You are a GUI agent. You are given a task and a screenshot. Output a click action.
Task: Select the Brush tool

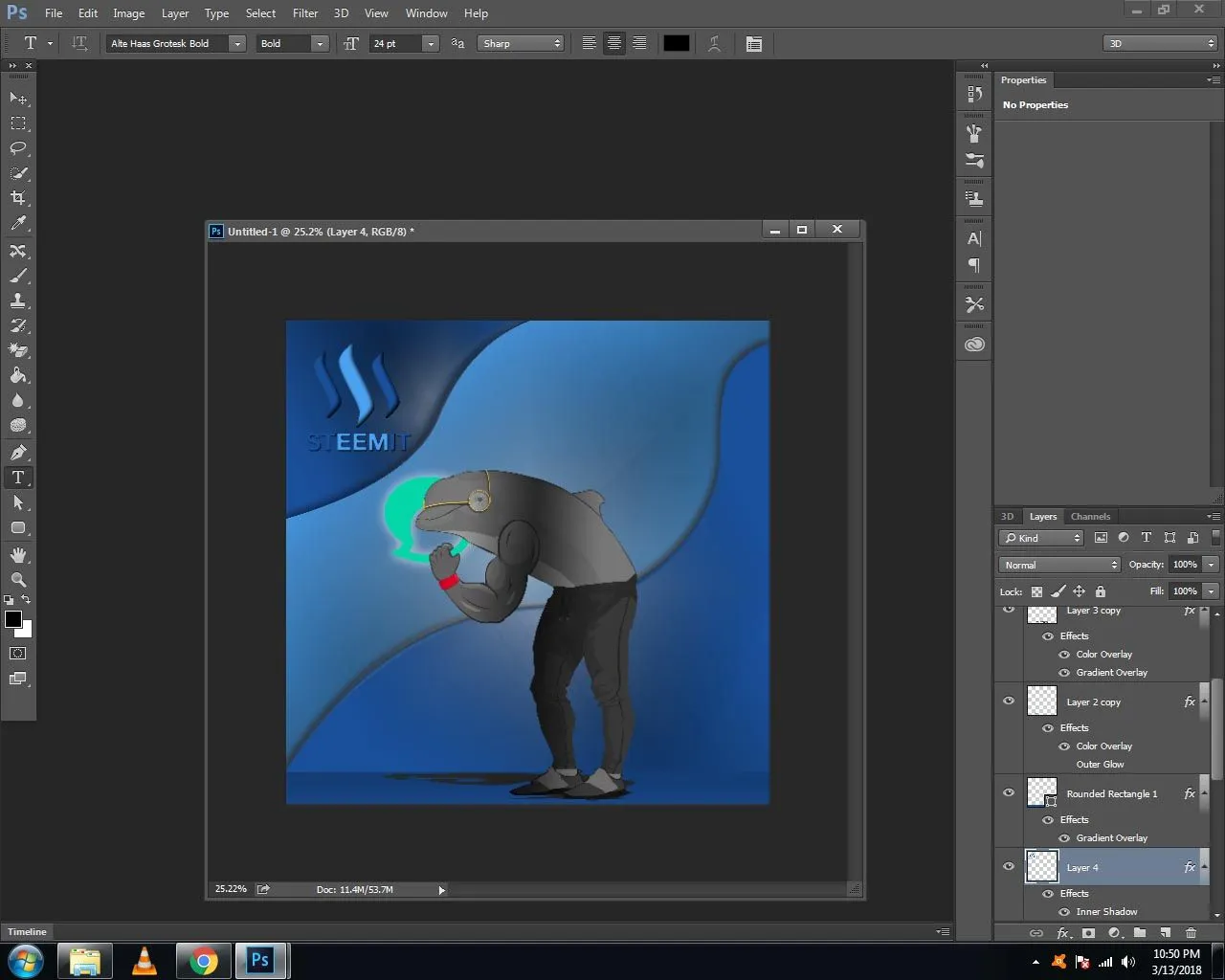tap(18, 276)
